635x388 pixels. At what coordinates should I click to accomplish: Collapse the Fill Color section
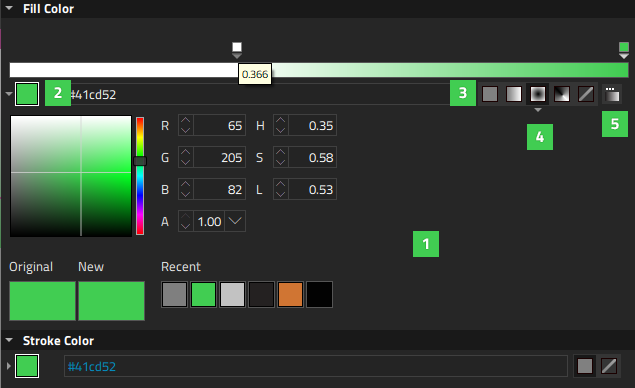click(9, 8)
